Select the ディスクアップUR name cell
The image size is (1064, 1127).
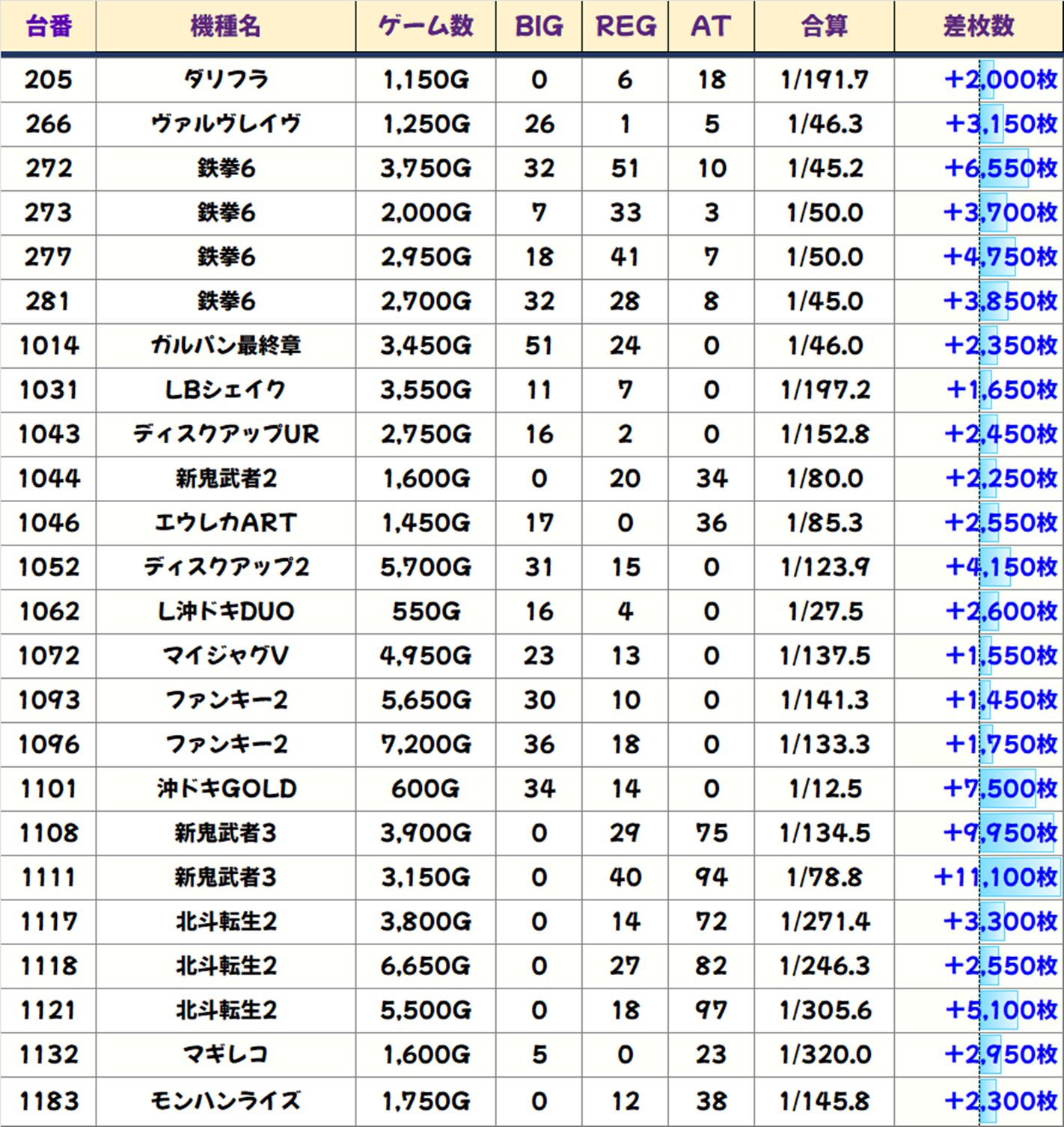pyautogui.click(x=225, y=434)
